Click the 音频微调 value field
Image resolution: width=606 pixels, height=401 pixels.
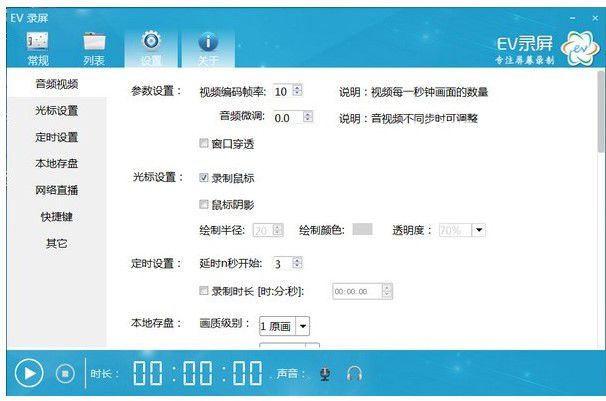pos(288,117)
